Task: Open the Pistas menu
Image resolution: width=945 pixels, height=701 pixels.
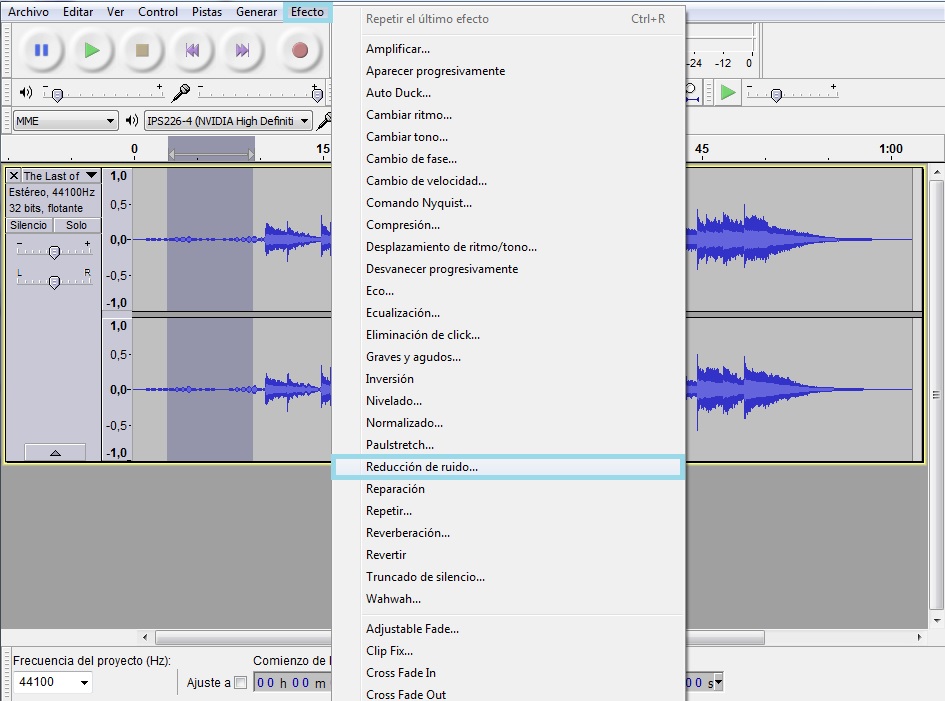Action: pos(207,11)
